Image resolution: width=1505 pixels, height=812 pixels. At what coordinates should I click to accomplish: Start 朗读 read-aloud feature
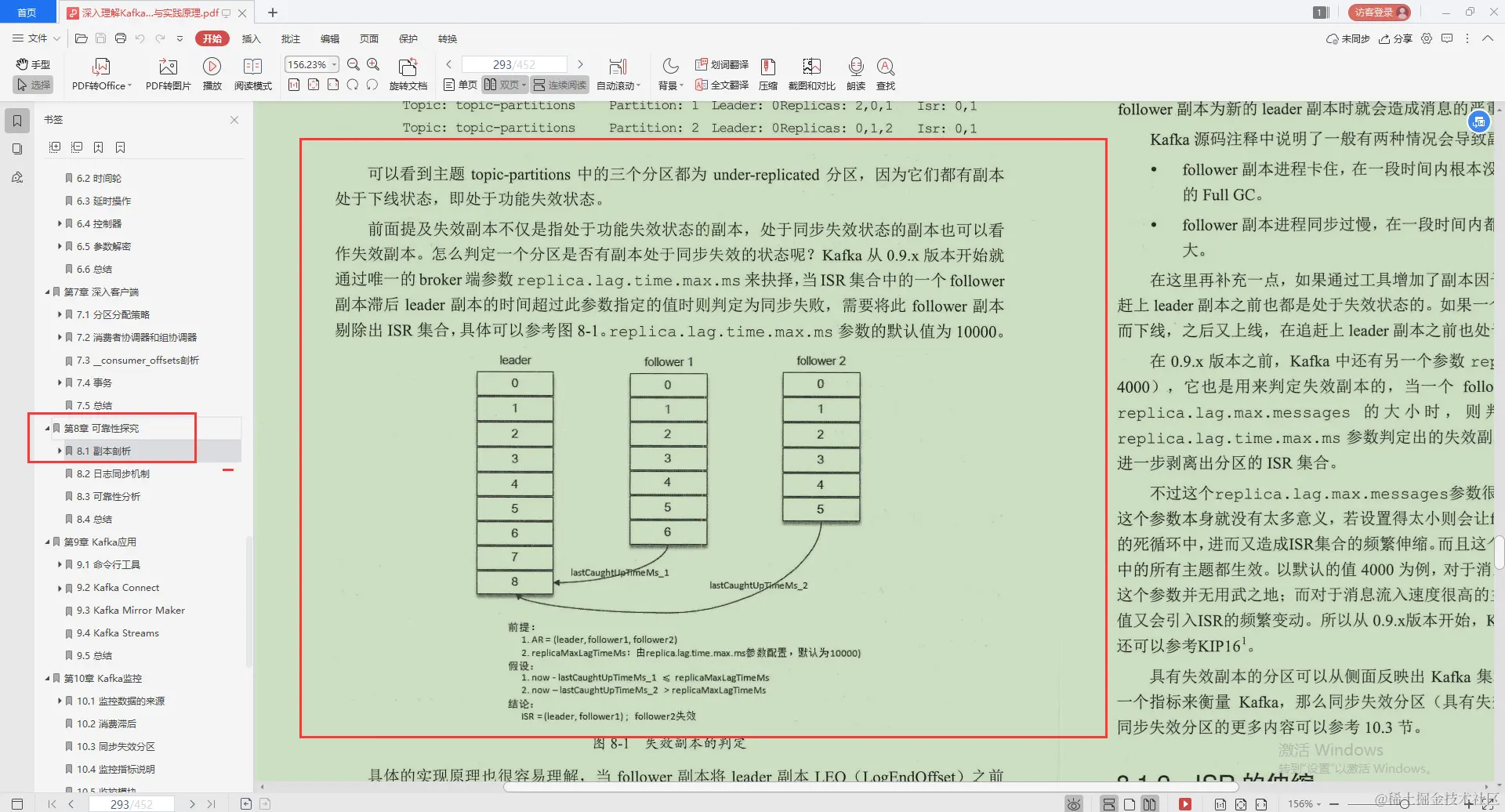855,73
